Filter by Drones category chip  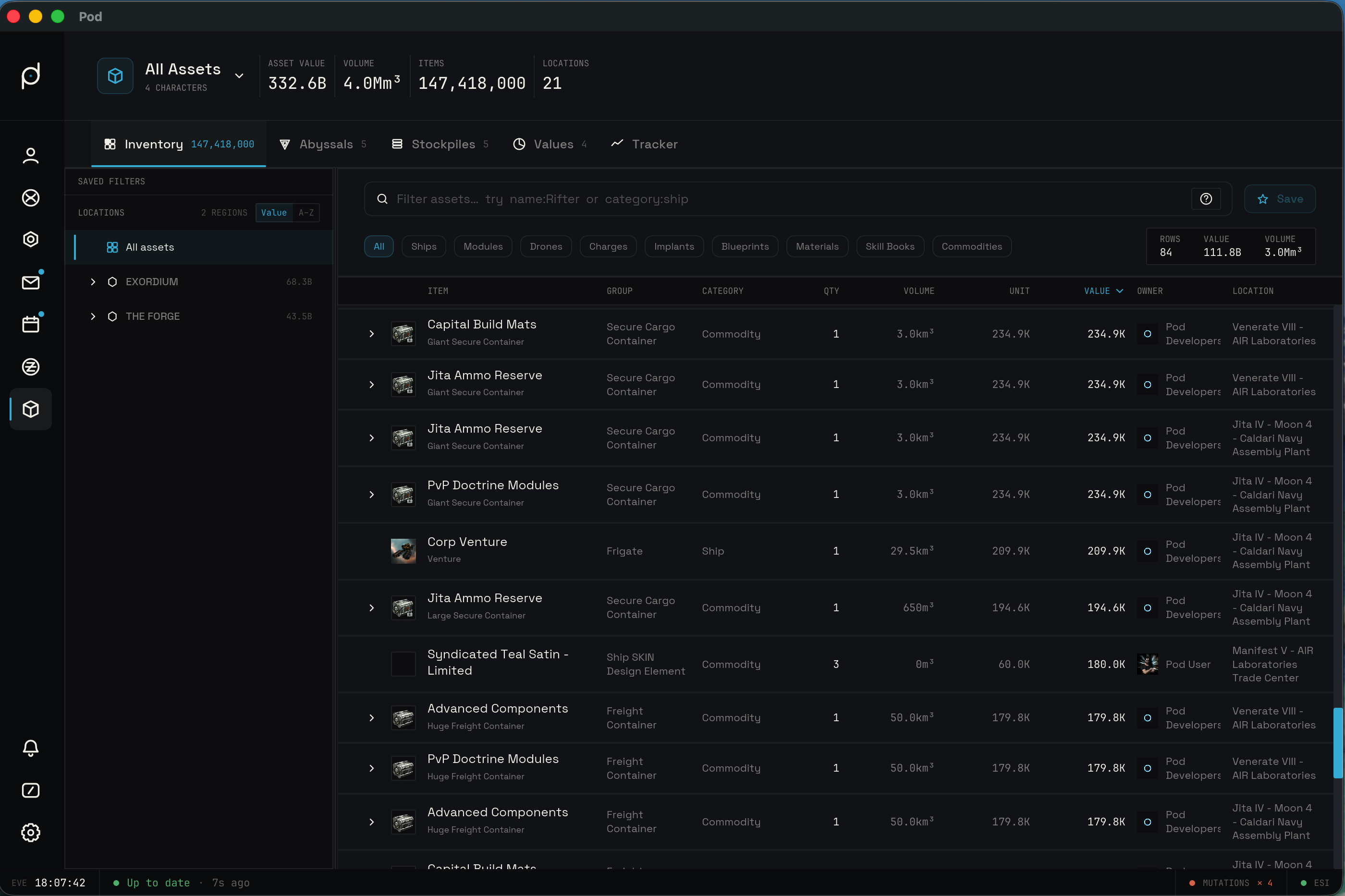click(546, 246)
